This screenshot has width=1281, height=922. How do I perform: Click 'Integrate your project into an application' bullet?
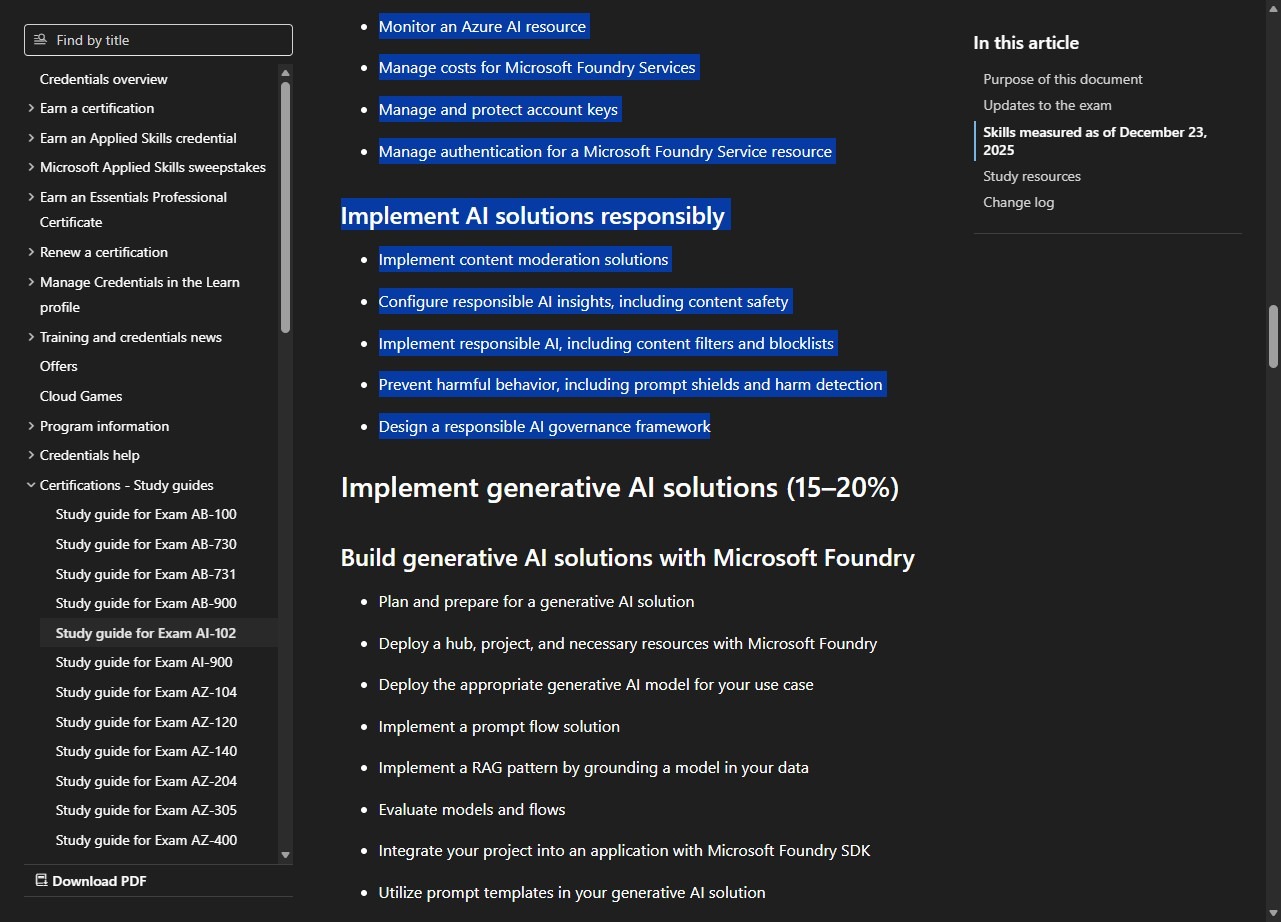[x=625, y=850]
